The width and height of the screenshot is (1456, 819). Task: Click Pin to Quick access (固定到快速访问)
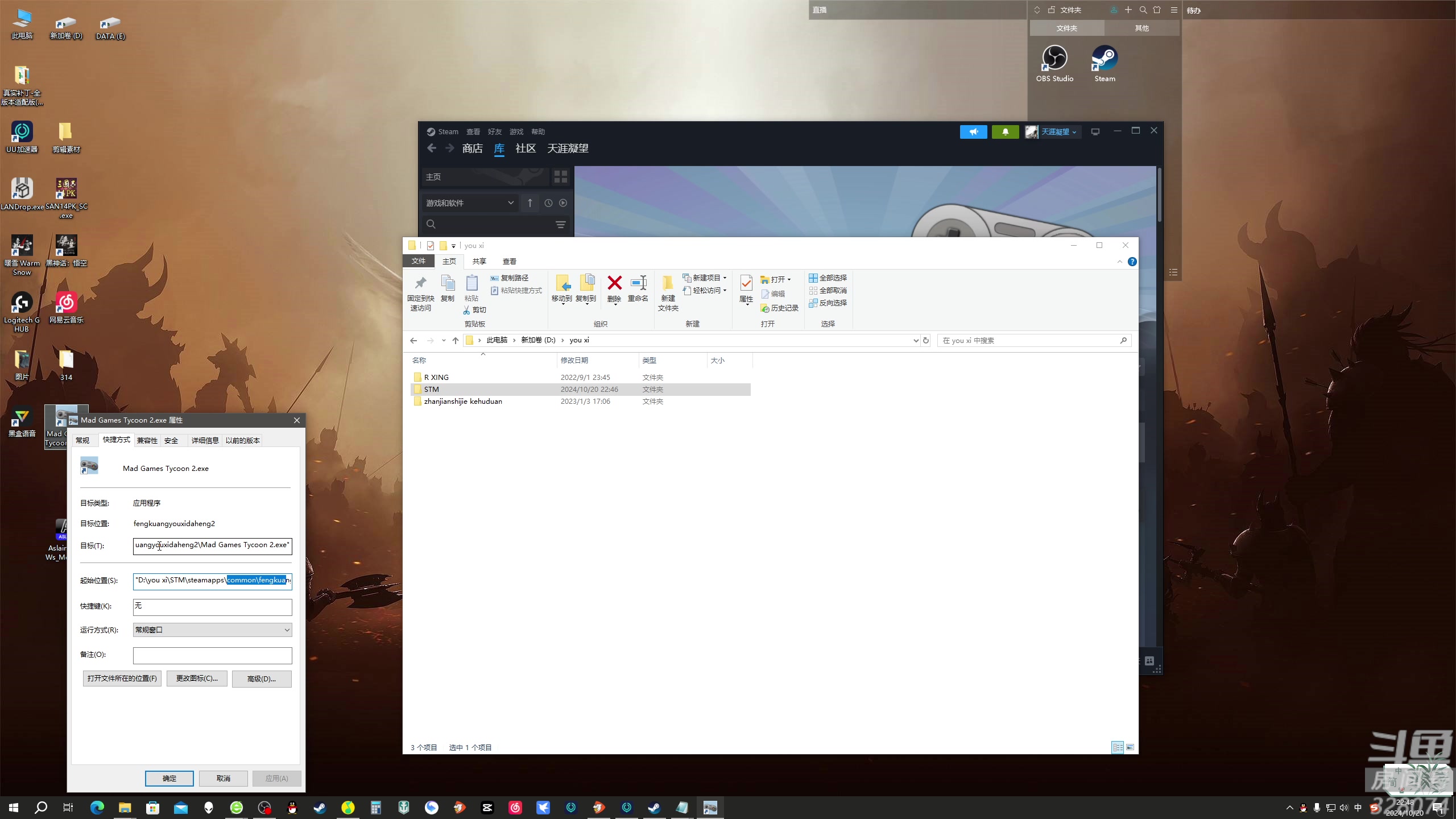(420, 293)
